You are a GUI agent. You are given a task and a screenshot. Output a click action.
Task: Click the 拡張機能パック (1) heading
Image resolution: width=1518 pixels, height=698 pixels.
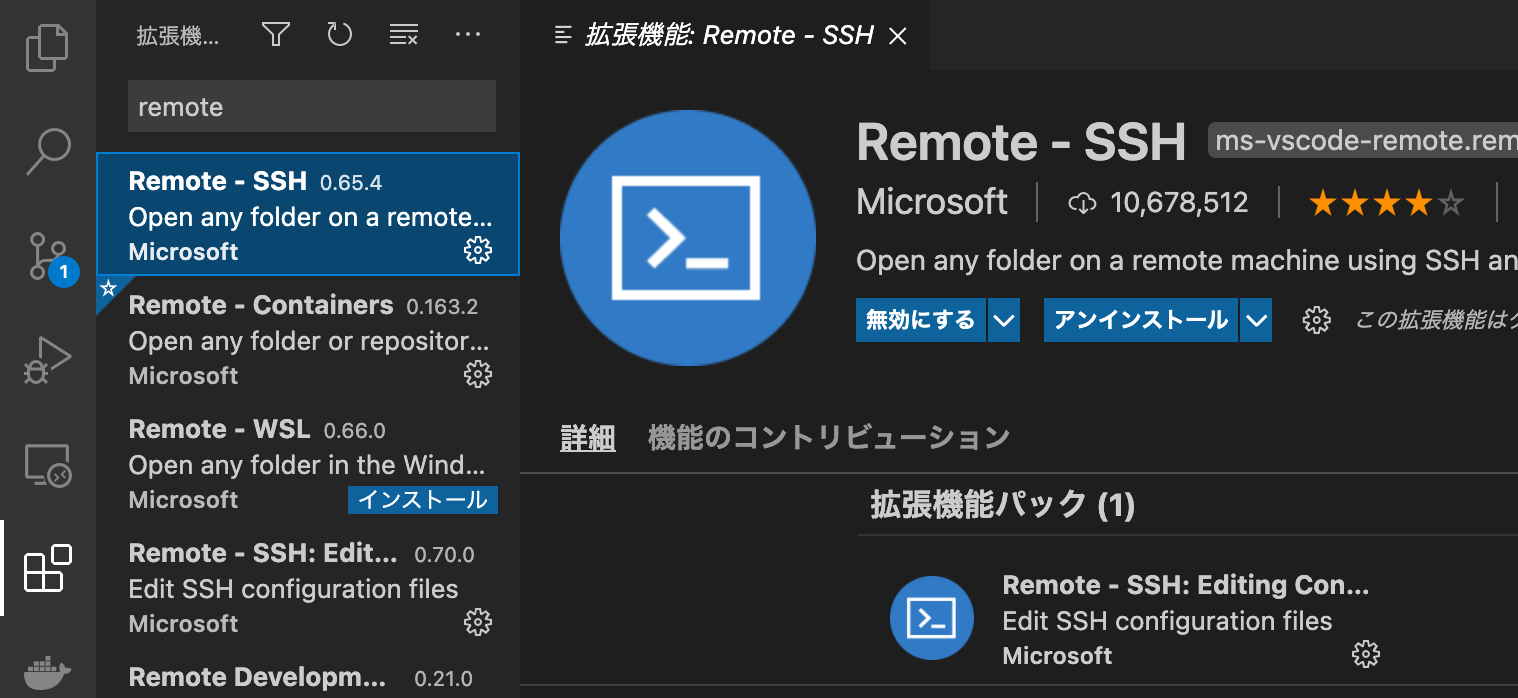1003,505
